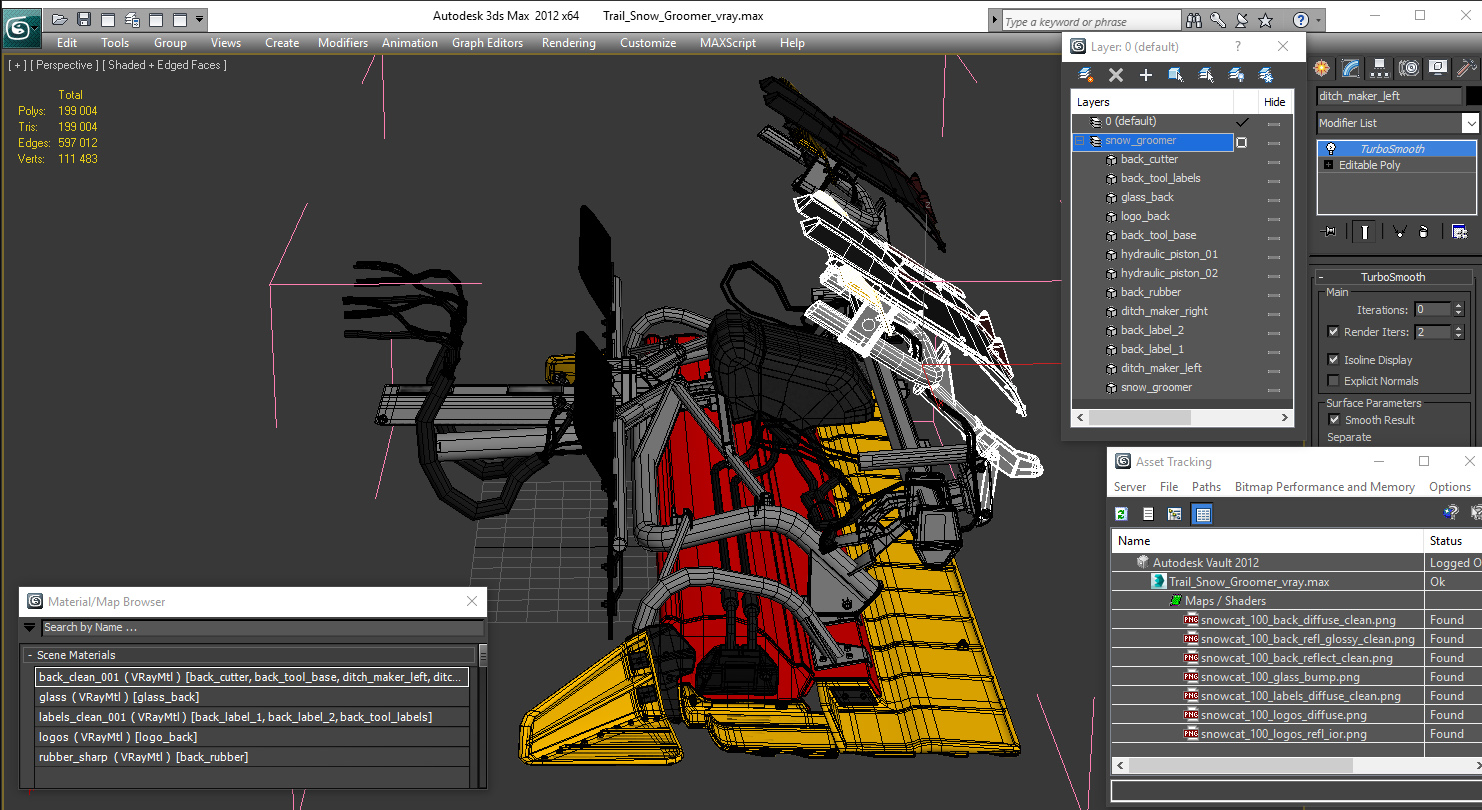Click the Save File icon in quick access toolbar
1482x810 pixels.
click(84, 19)
